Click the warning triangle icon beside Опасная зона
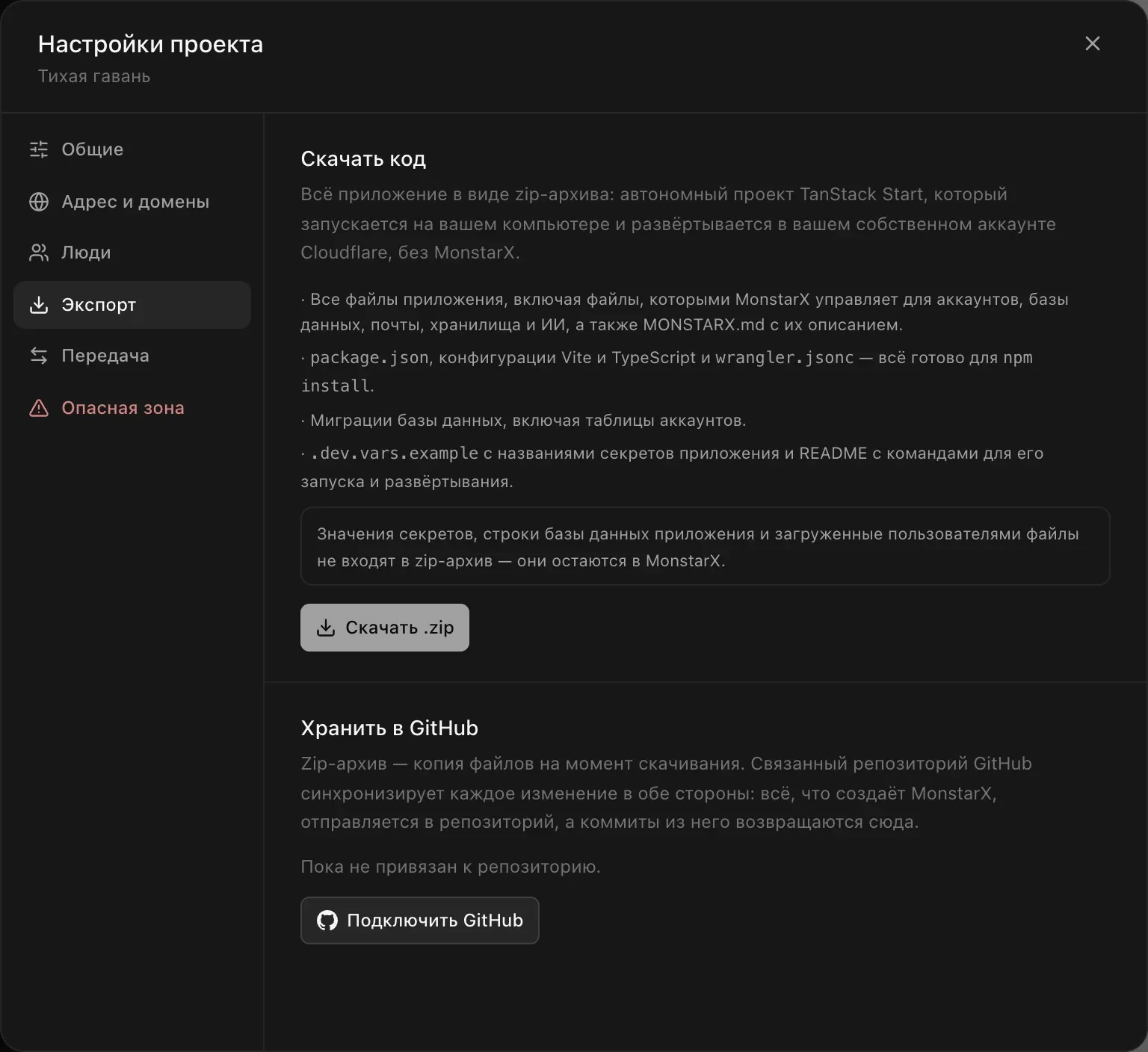The height and width of the screenshot is (1052, 1148). click(39, 408)
